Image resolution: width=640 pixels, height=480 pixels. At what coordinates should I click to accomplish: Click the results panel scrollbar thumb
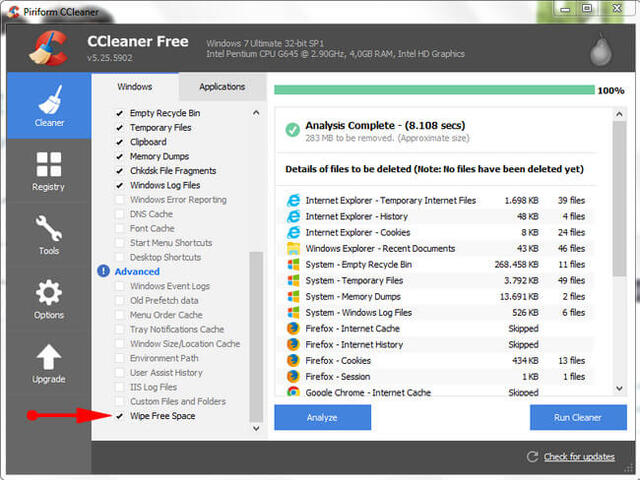point(619,198)
